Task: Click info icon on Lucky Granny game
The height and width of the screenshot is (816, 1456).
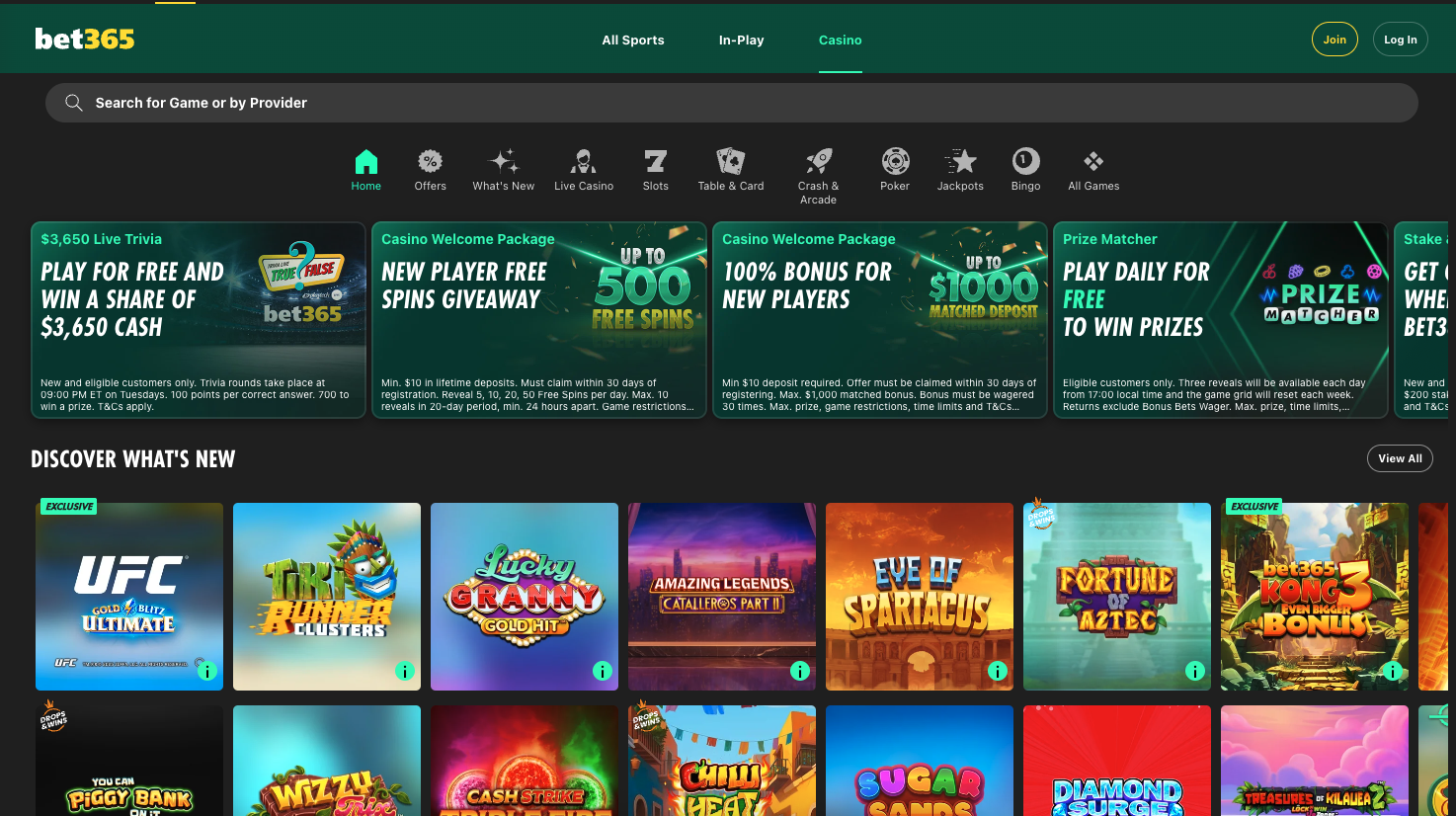Action: 603,672
